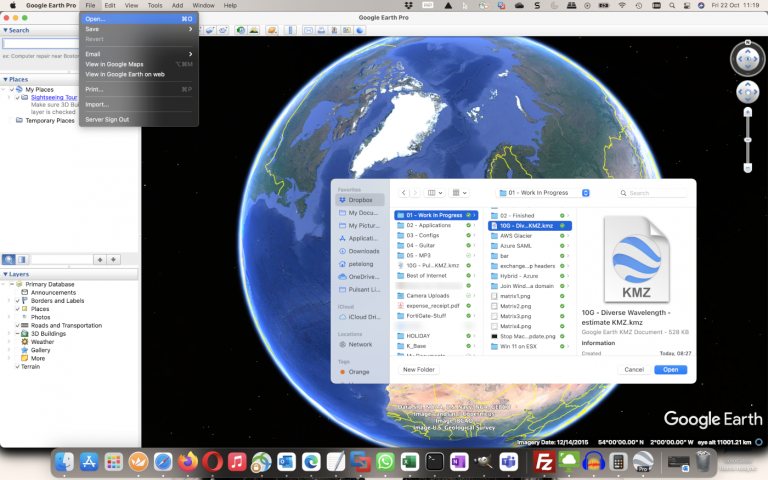Click the look-around compass navigation control
Image resolution: width=768 pixels, height=480 pixels.
click(747, 59)
